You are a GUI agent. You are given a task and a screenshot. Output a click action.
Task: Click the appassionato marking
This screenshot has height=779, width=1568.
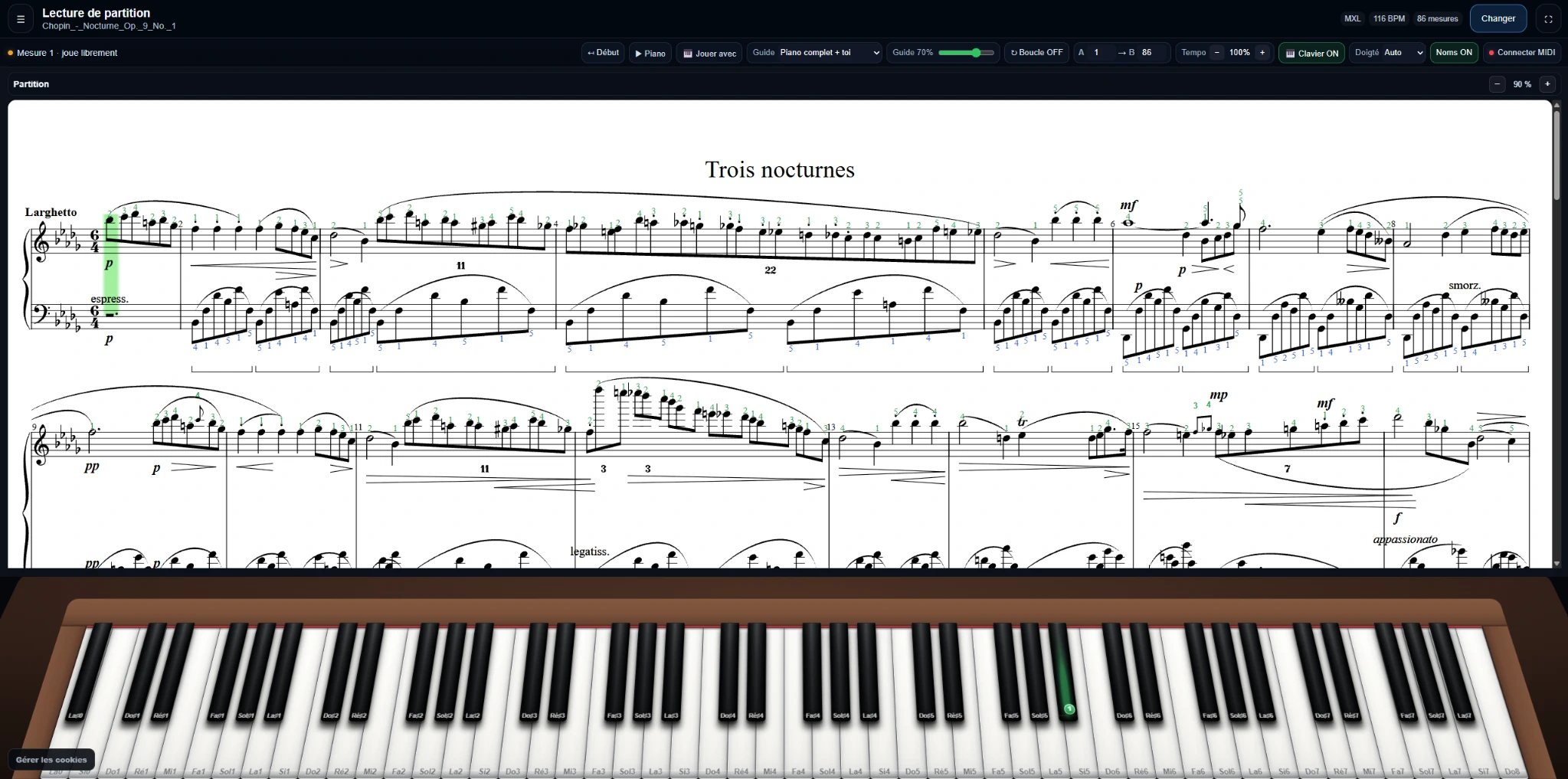(x=1405, y=539)
